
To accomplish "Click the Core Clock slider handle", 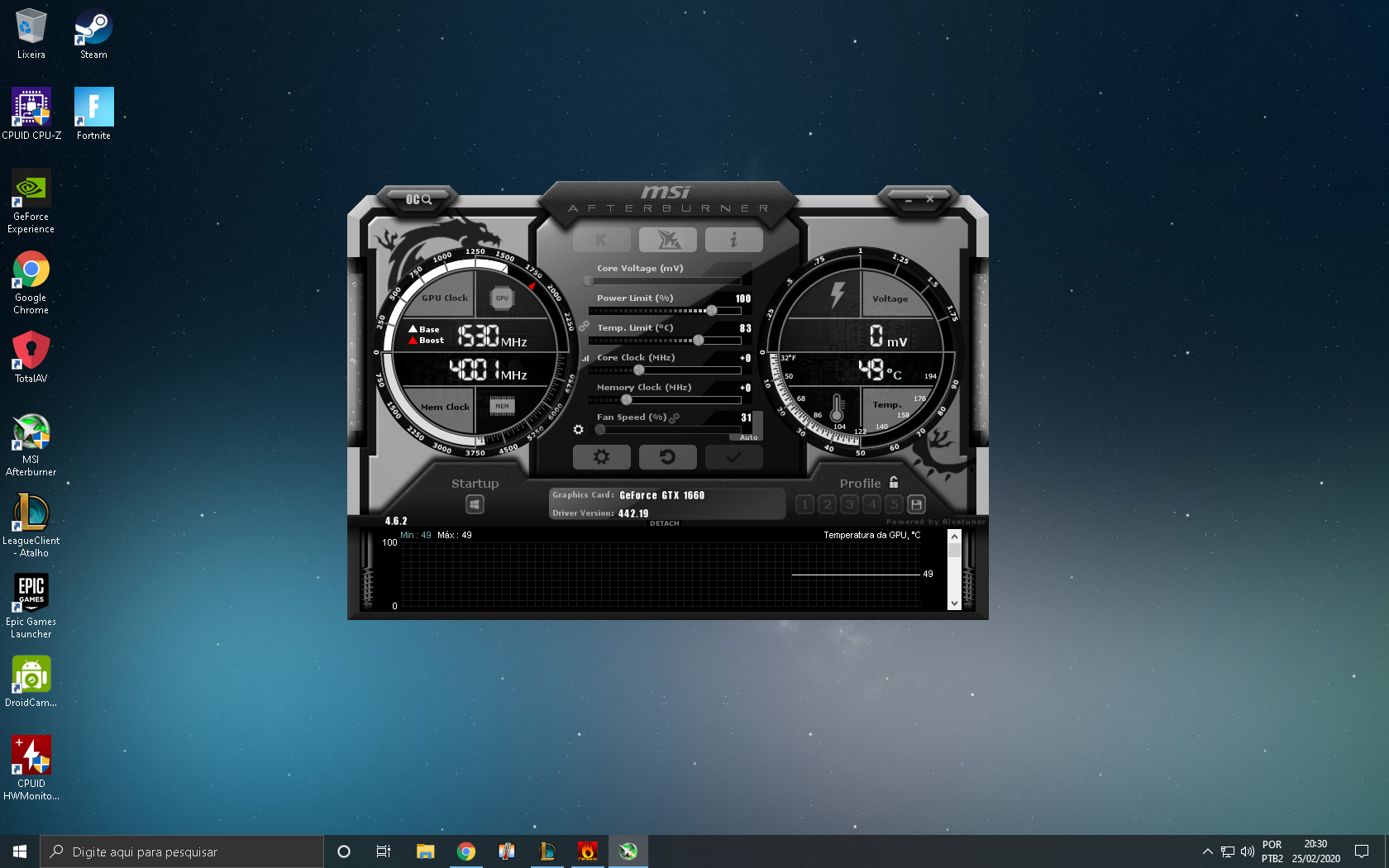I will 638,370.
